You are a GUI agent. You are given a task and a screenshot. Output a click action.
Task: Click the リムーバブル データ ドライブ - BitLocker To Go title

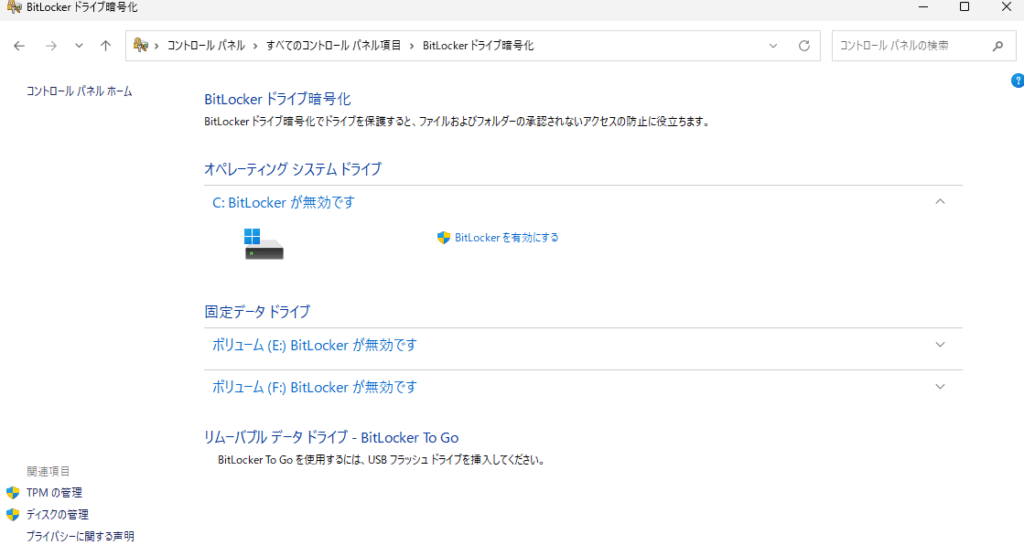pyautogui.click(x=331, y=438)
